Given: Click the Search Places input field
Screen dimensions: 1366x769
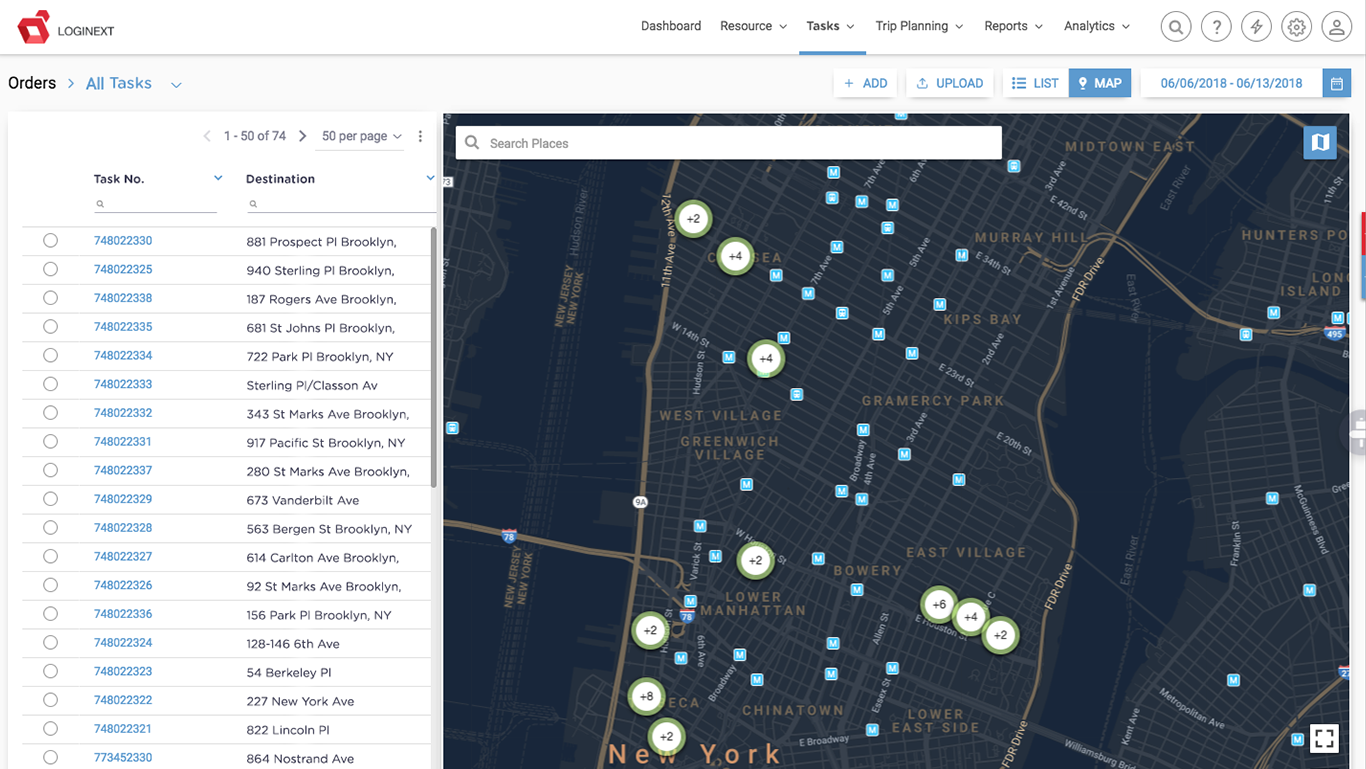Looking at the screenshot, I should [x=740, y=143].
